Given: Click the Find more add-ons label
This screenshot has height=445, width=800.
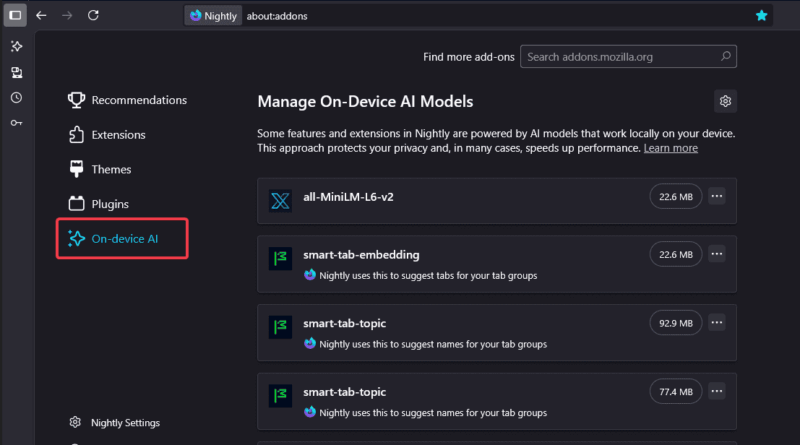Looking at the screenshot, I should (x=468, y=57).
